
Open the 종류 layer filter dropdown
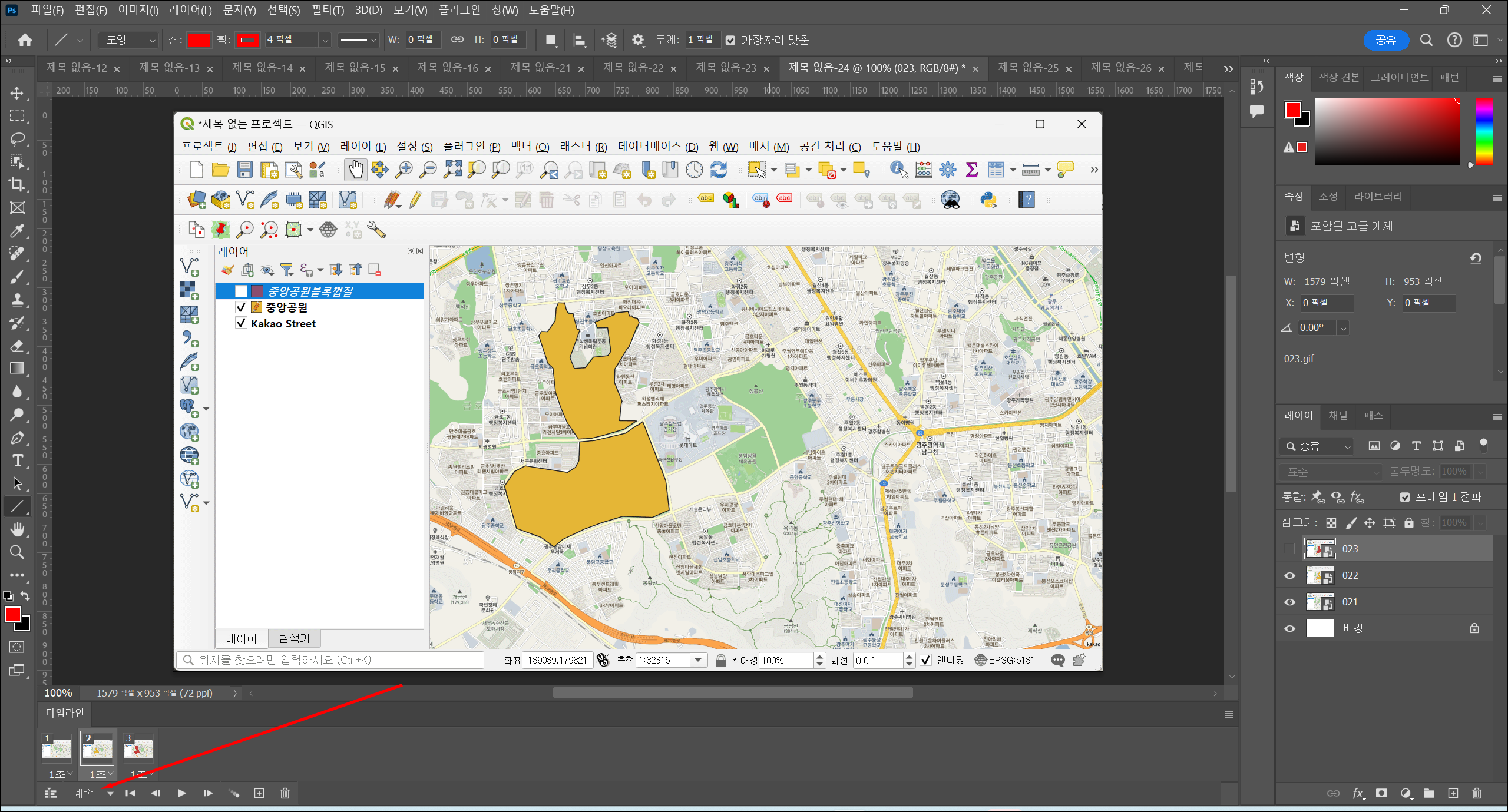pos(1317,446)
